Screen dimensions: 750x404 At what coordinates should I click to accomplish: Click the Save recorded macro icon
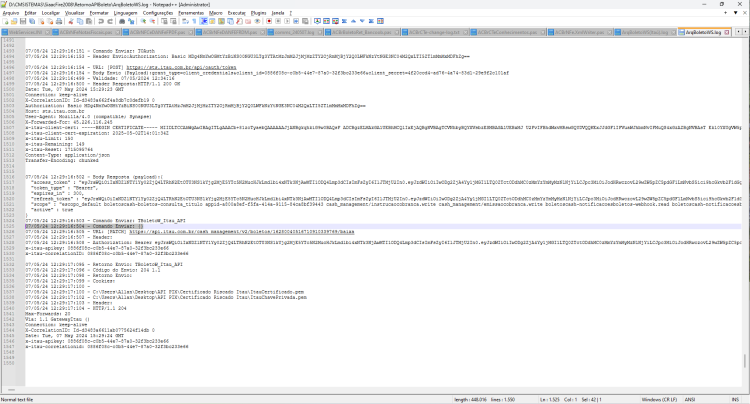click(x=305, y=21)
